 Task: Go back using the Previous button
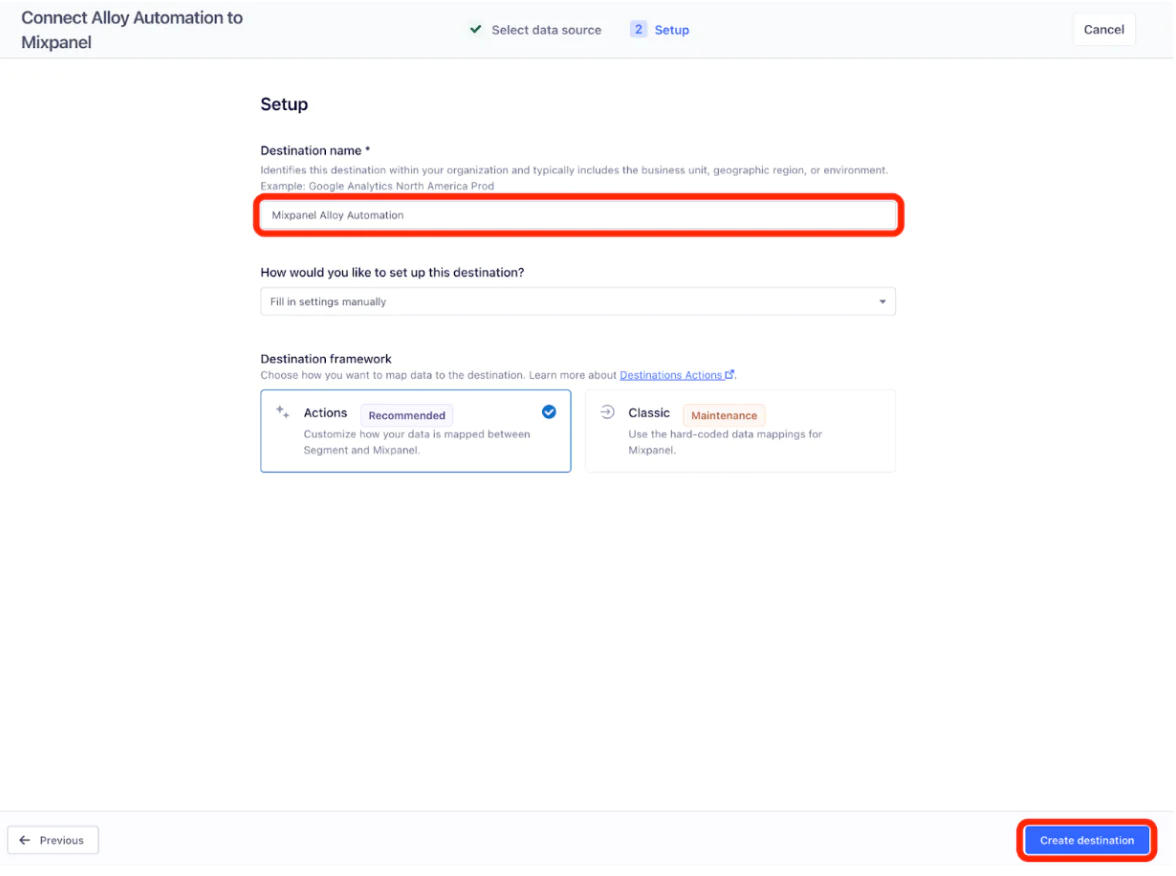53,840
